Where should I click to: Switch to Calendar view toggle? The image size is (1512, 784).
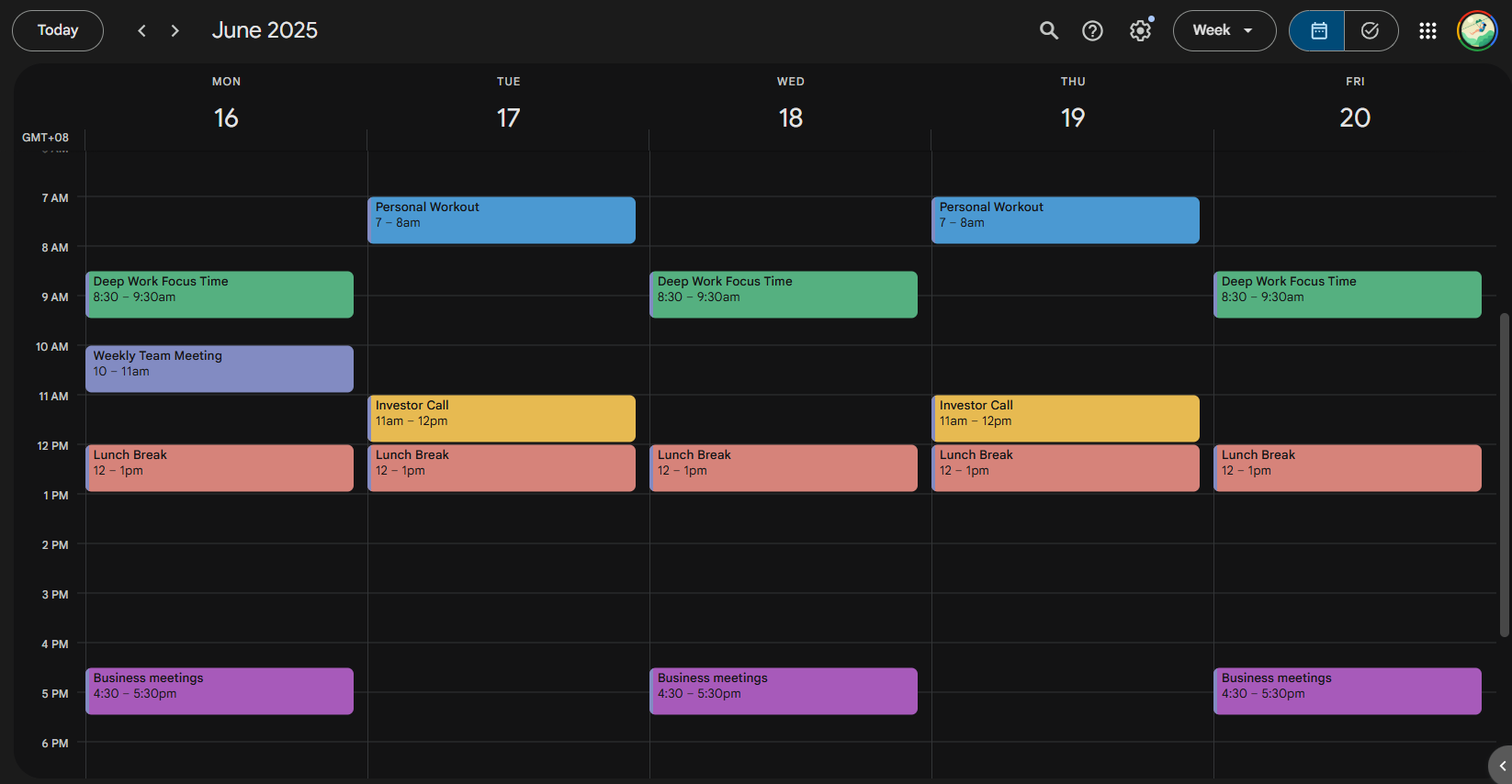pos(1317,30)
